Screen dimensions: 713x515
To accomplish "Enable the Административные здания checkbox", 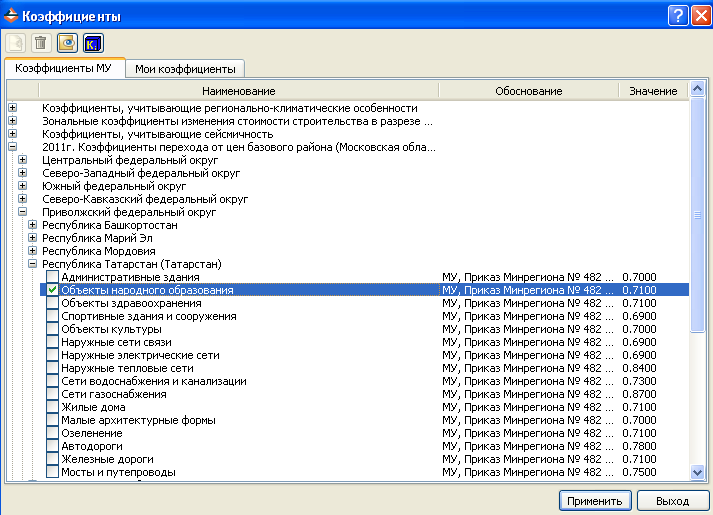I will [x=53, y=277].
